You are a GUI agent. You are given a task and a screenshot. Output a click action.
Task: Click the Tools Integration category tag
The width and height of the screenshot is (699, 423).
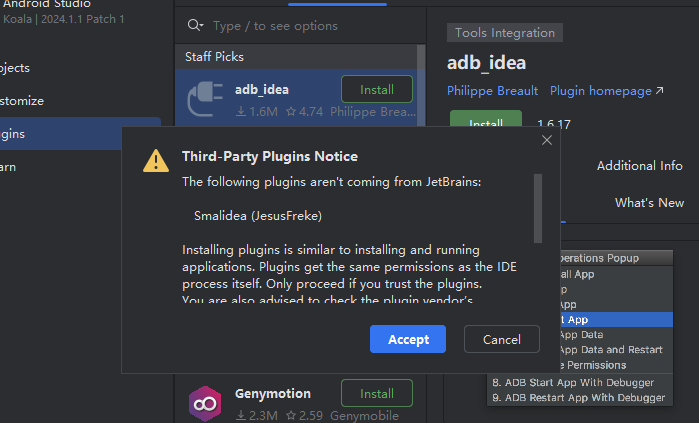[505, 33]
